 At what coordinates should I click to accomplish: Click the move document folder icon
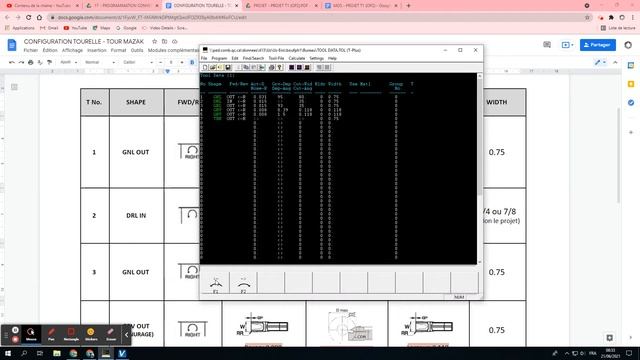point(164,42)
